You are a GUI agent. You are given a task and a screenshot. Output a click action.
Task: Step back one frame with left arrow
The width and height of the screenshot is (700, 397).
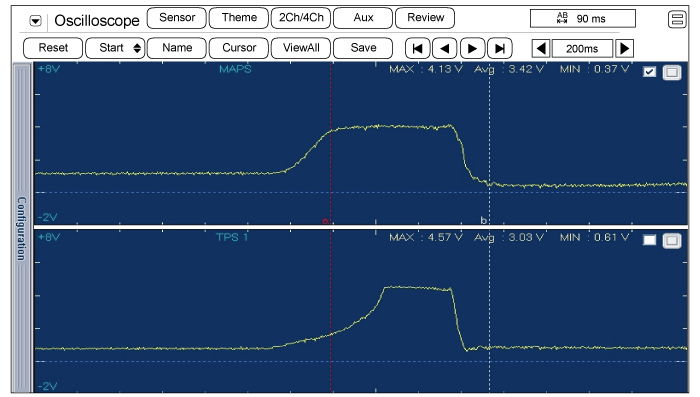(x=445, y=48)
